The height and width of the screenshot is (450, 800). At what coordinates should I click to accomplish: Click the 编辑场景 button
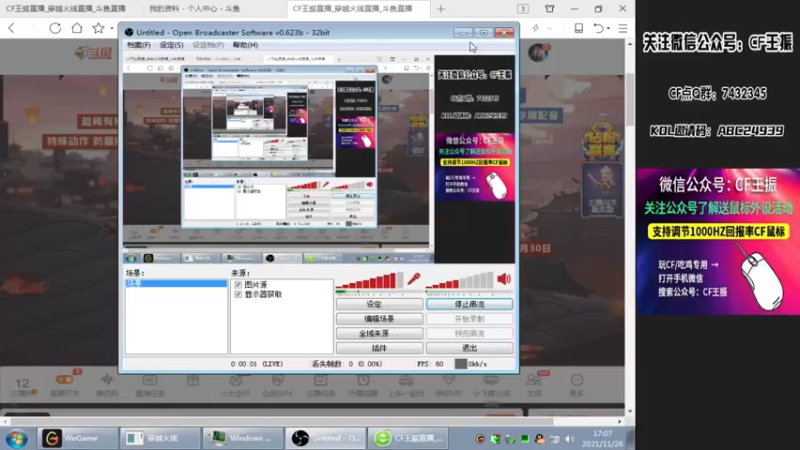pyautogui.click(x=379, y=319)
